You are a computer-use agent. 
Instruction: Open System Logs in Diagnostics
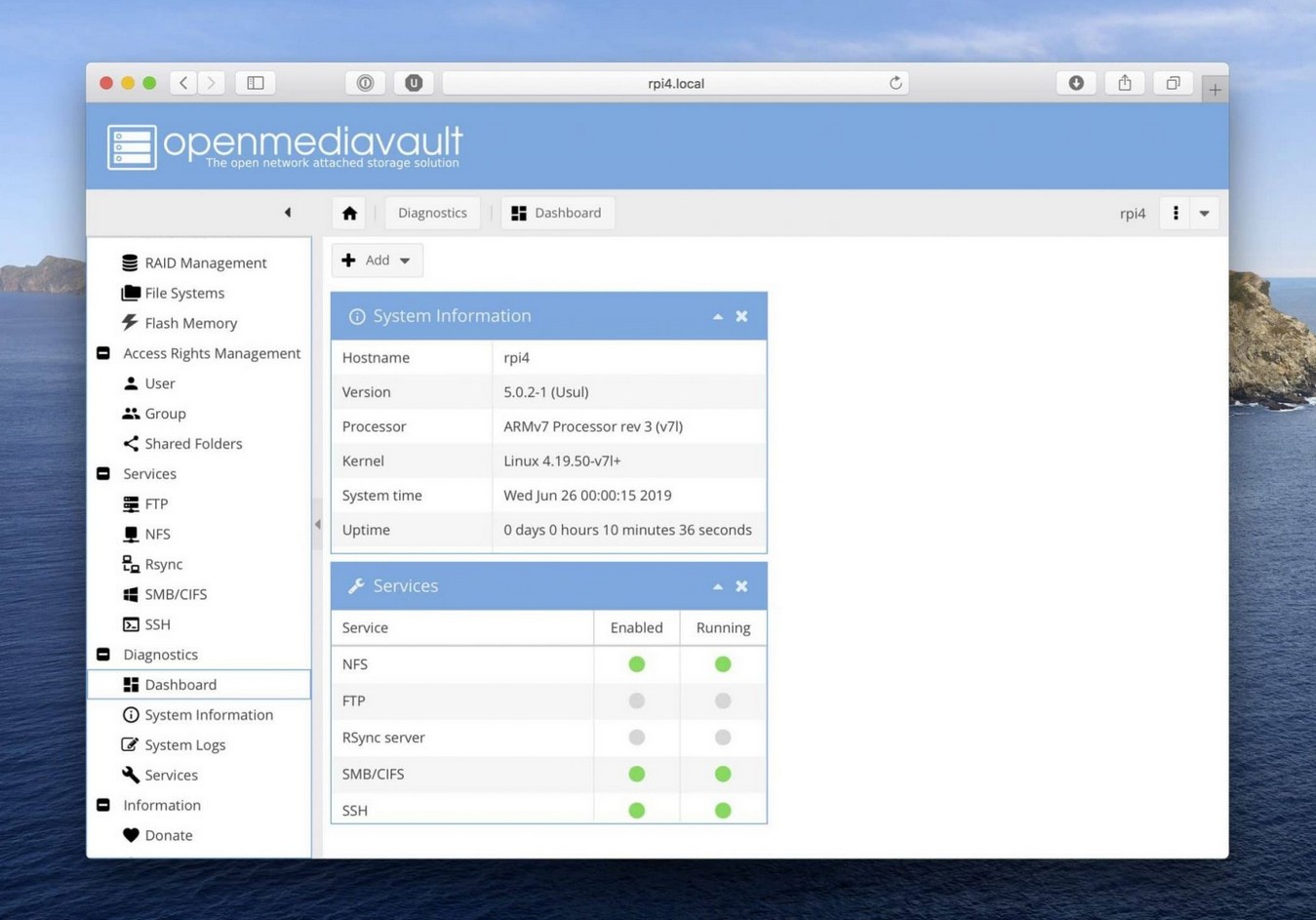(184, 744)
